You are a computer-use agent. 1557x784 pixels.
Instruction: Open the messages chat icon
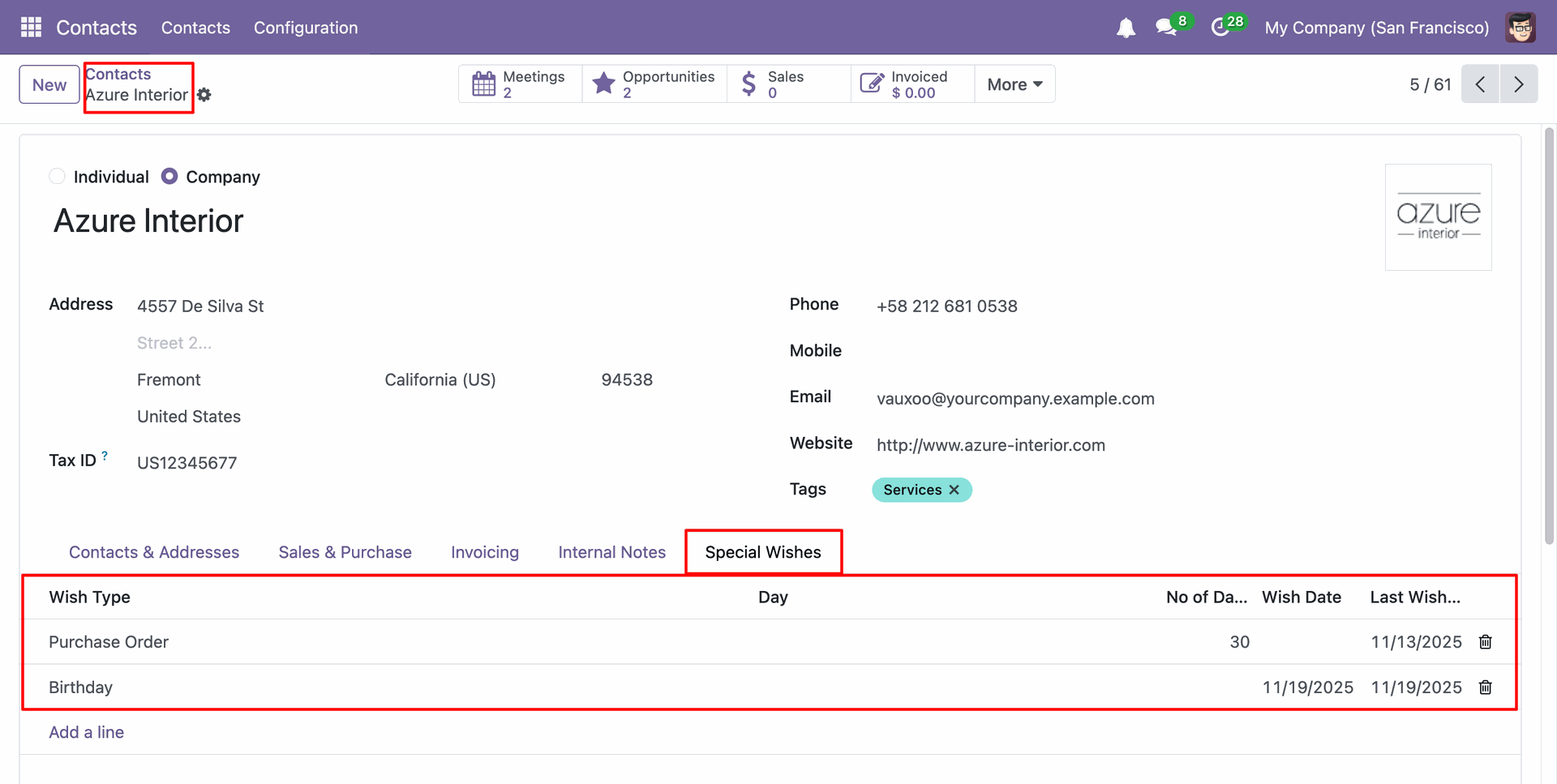(1166, 28)
